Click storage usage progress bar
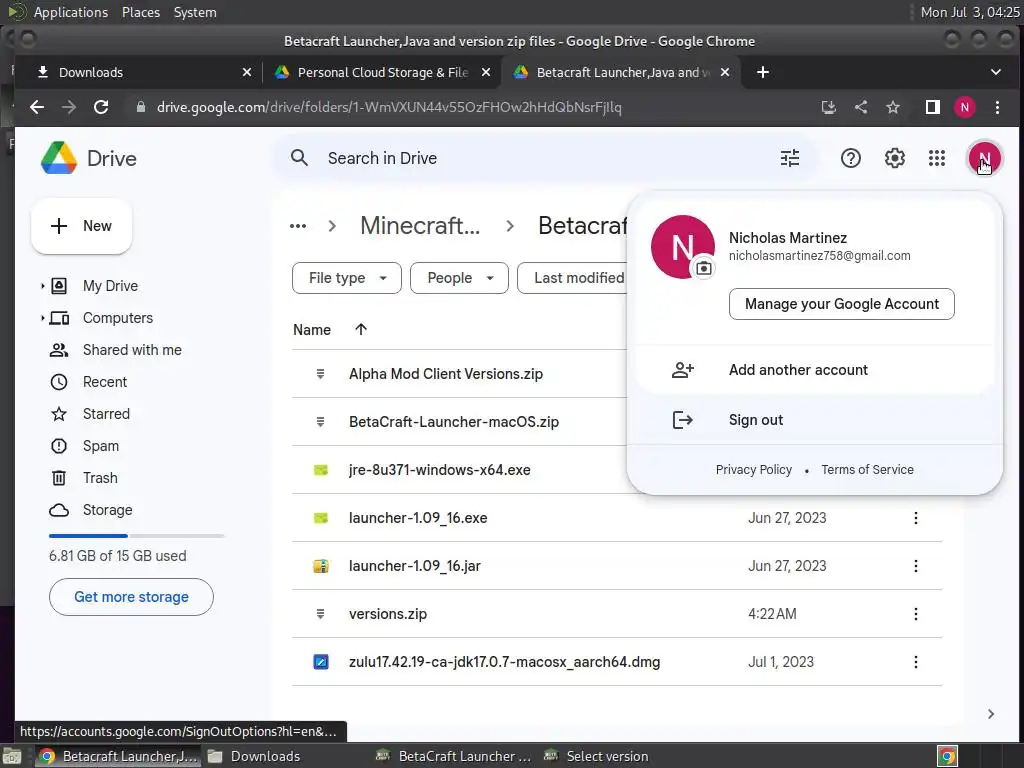The image size is (1024, 768). pyautogui.click(x=136, y=536)
